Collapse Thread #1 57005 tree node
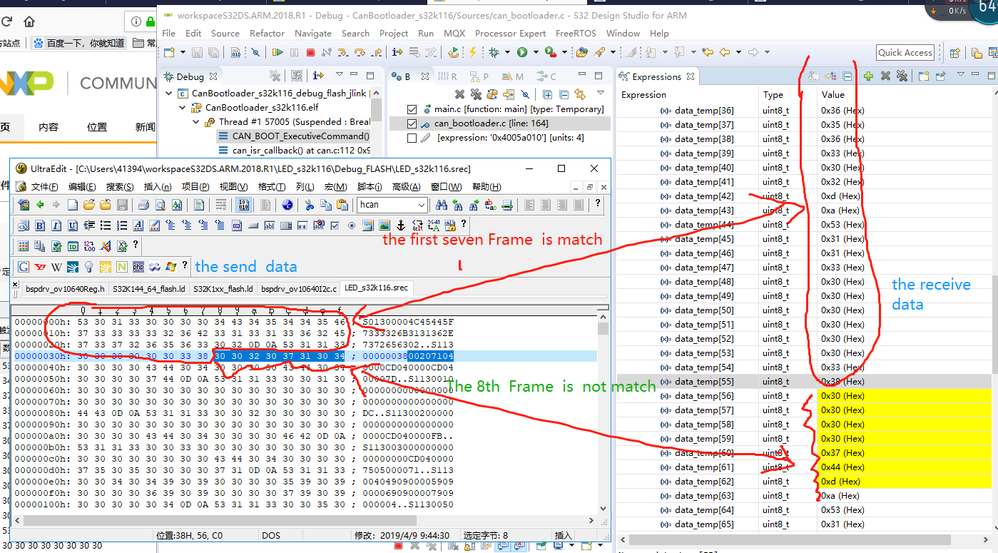The height and width of the screenshot is (553, 998). 196,122
